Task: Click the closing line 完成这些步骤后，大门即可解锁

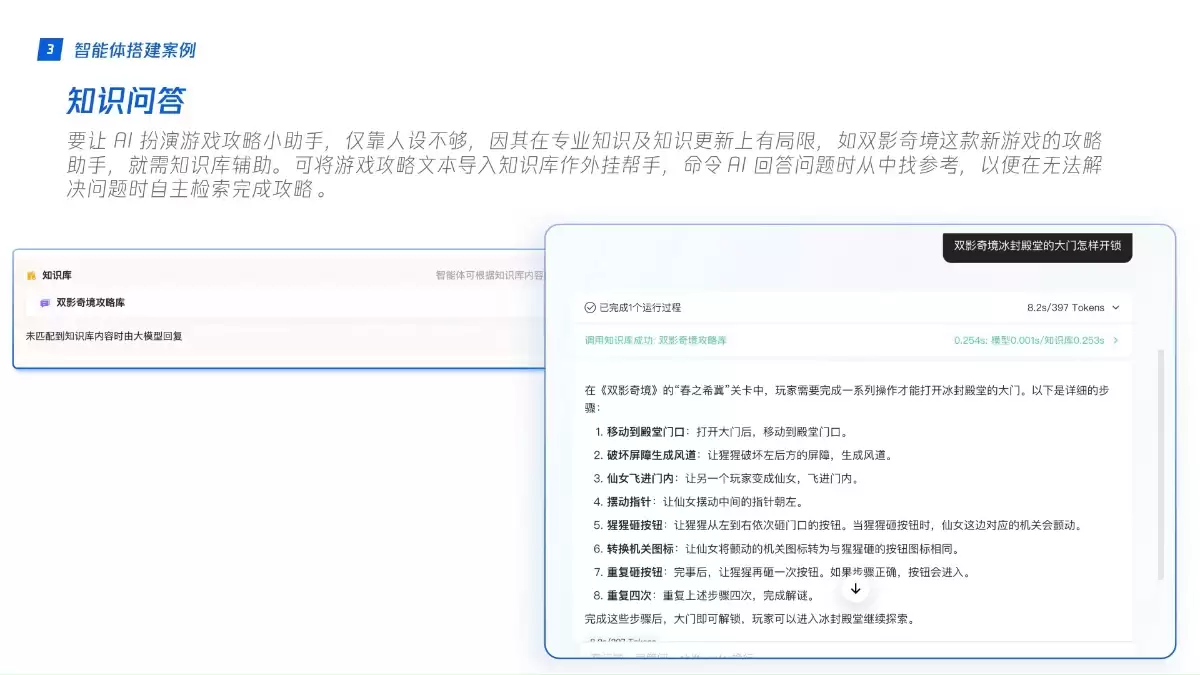Action: (750, 619)
